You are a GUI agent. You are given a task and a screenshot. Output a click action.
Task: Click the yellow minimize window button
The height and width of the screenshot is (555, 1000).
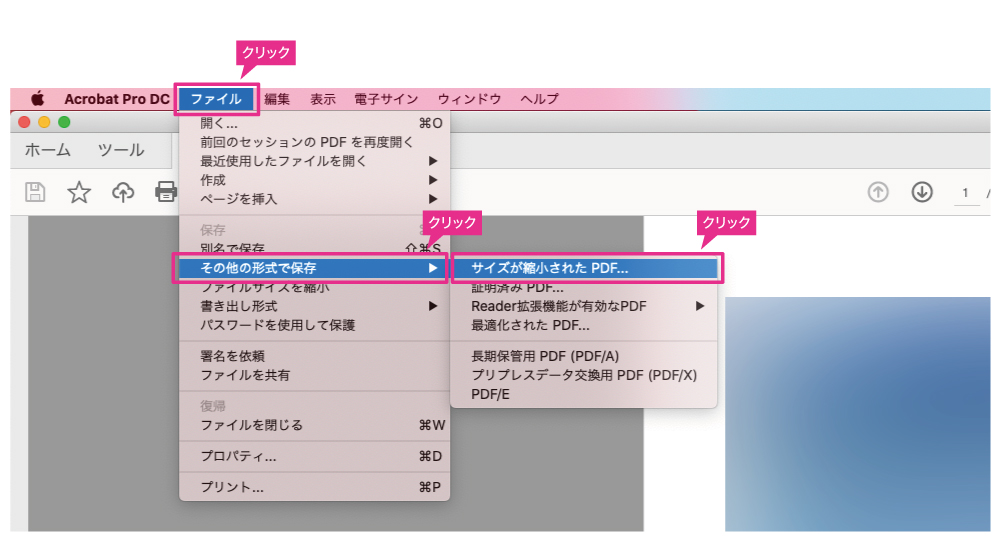[44, 122]
